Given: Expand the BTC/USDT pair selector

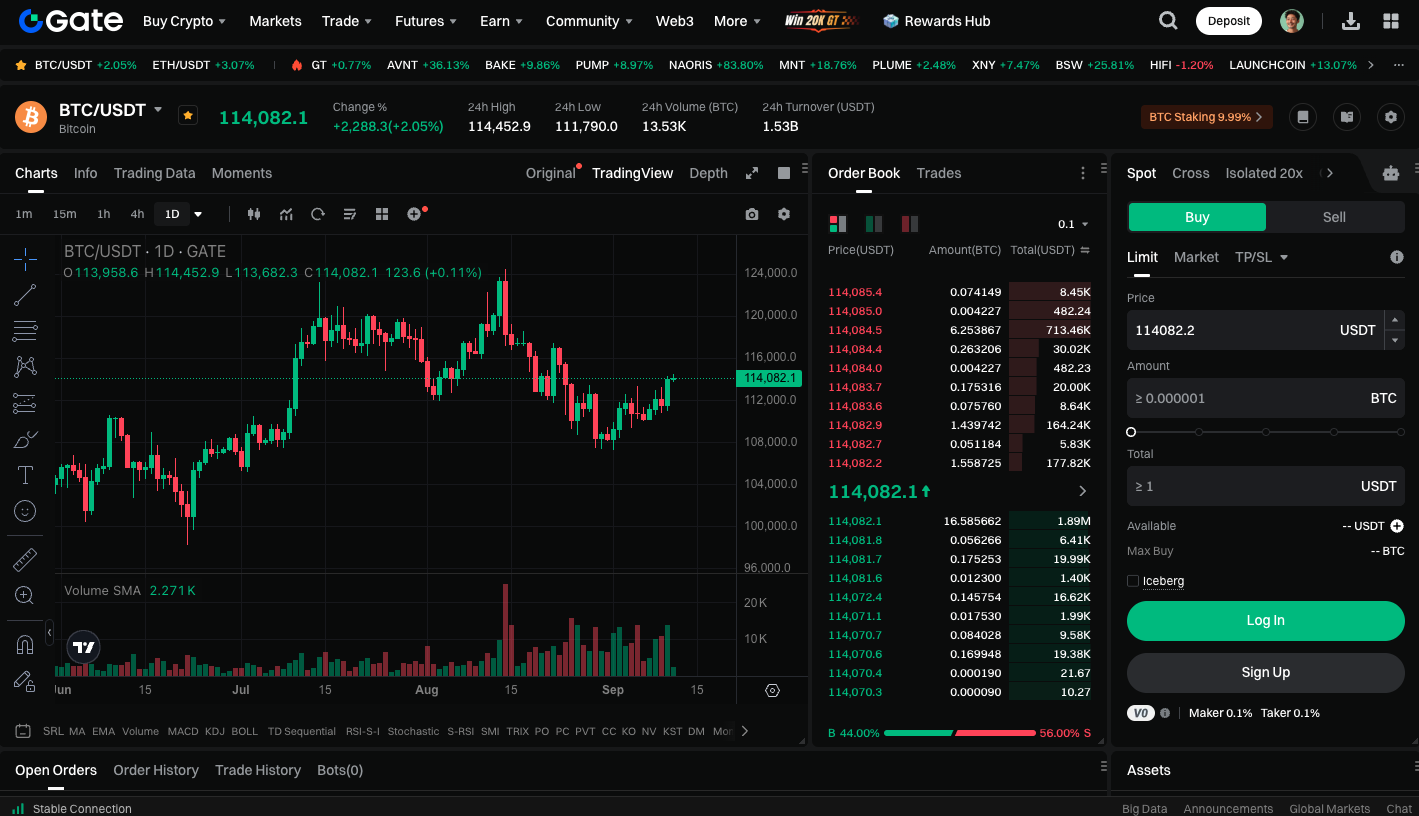Looking at the screenshot, I should point(158,109).
